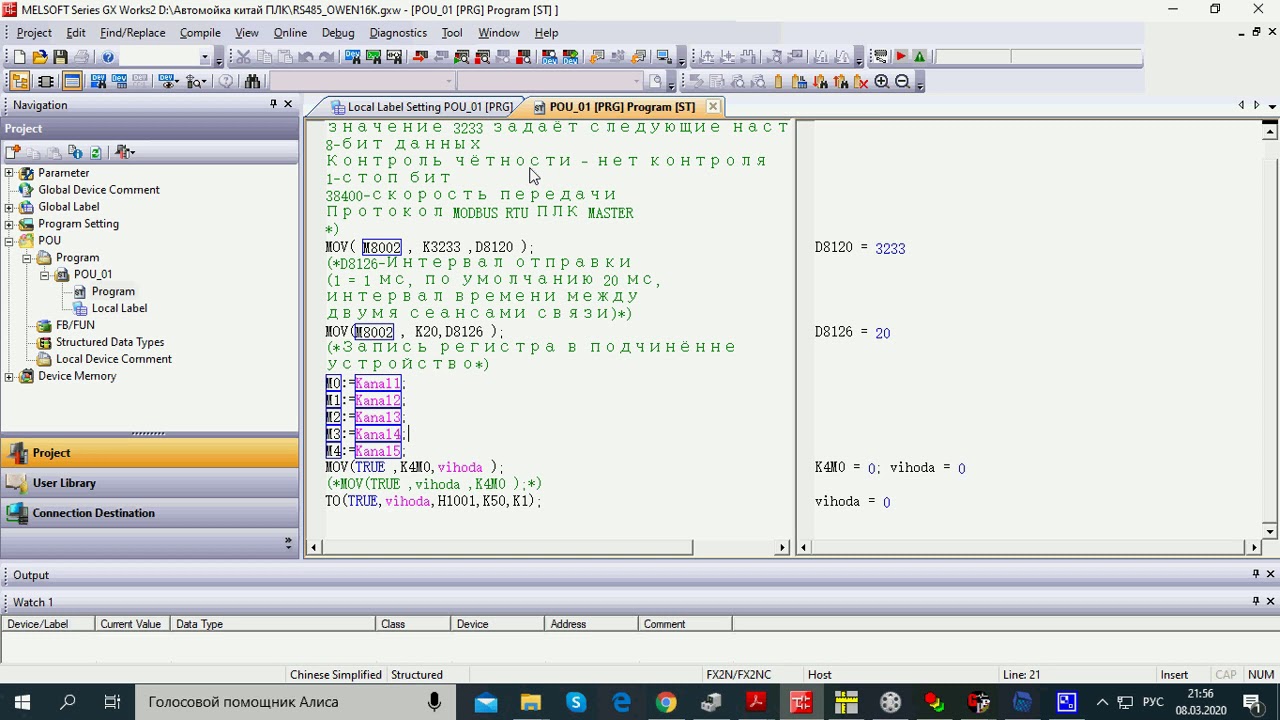Open the Diagnostics menu
This screenshot has height=720, width=1280.
pyautogui.click(x=398, y=33)
